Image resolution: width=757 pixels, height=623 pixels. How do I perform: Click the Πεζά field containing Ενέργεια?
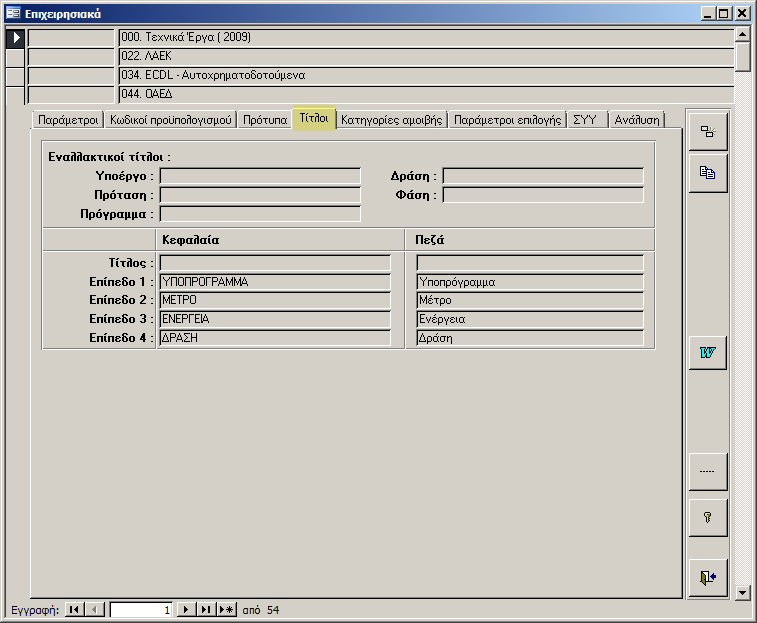coord(529,319)
